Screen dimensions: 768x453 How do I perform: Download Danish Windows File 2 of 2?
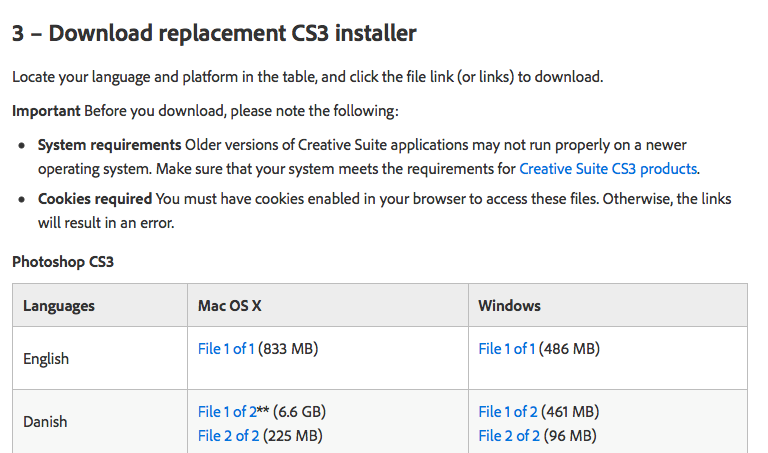[508, 435]
